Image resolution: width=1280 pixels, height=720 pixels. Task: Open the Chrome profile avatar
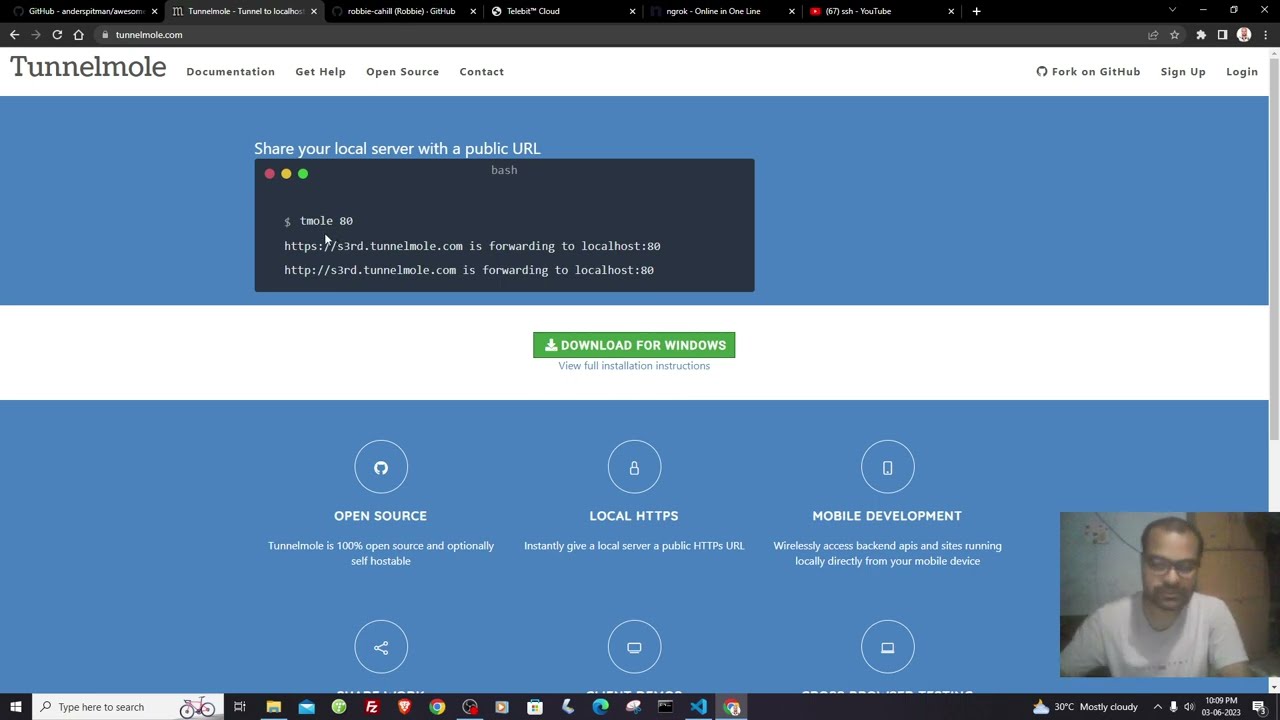point(1244,35)
